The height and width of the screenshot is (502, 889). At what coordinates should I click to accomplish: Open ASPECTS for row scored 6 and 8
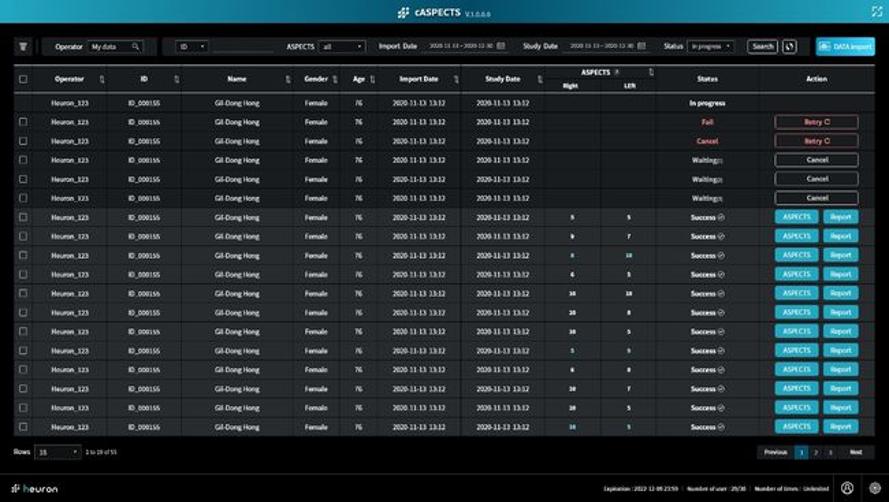click(797, 369)
